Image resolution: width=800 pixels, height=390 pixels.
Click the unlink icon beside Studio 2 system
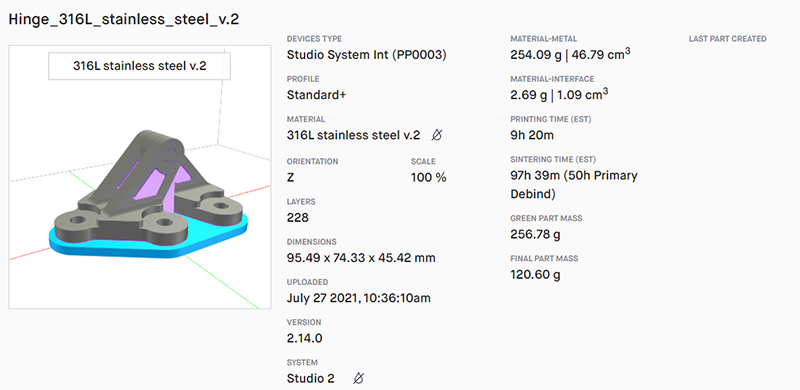[x=359, y=378]
